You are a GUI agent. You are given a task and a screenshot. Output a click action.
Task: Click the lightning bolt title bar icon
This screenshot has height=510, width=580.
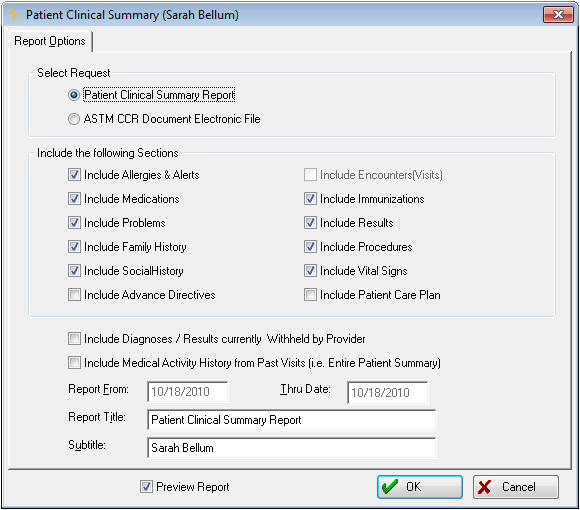(x=14, y=15)
